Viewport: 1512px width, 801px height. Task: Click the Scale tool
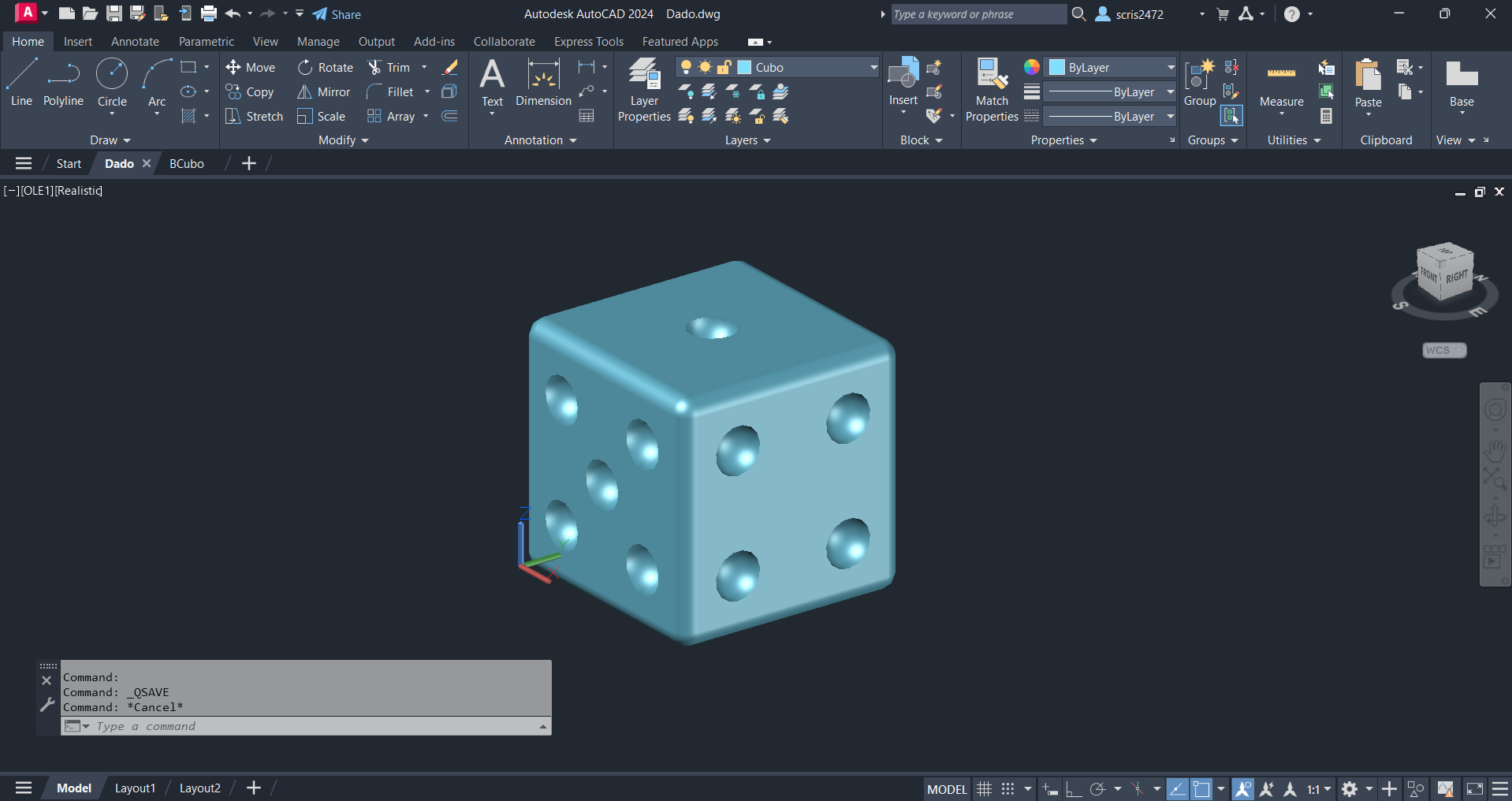tap(322, 117)
